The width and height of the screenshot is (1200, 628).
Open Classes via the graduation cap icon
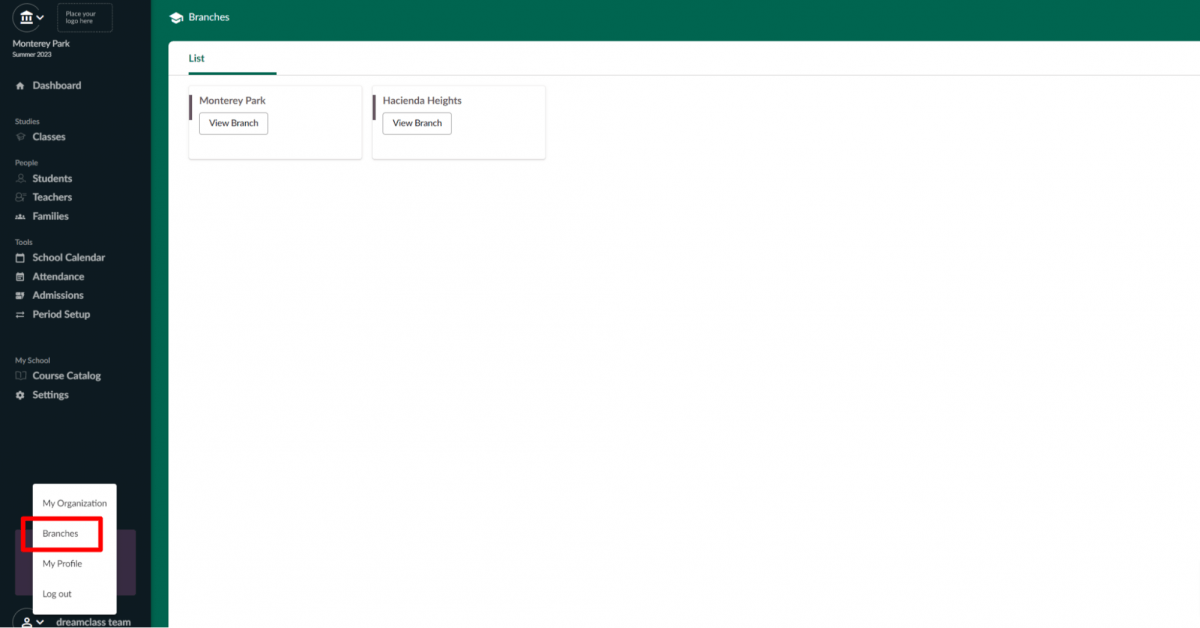[x=20, y=137]
